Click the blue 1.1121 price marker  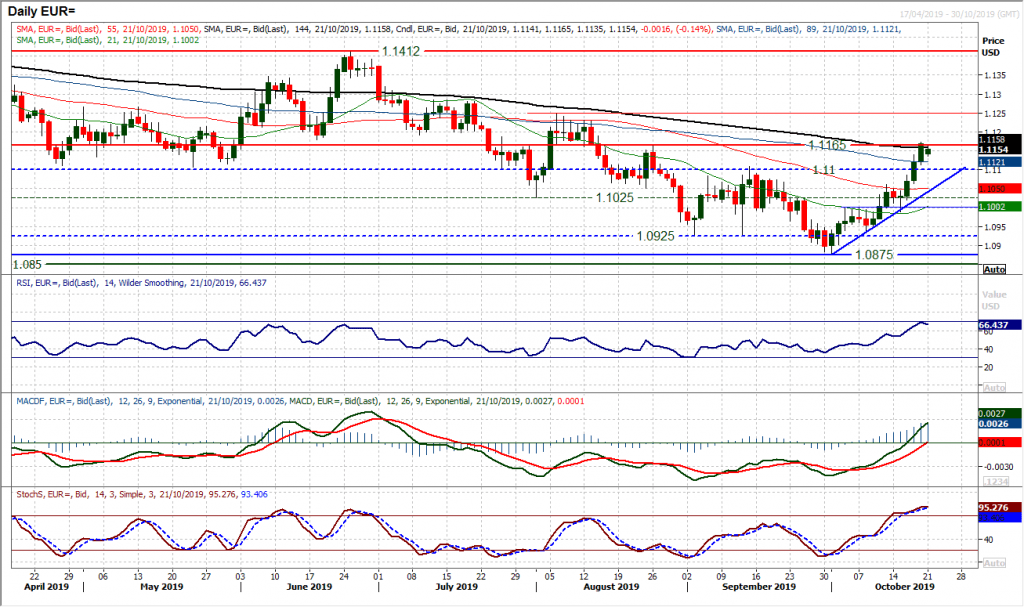[993, 162]
